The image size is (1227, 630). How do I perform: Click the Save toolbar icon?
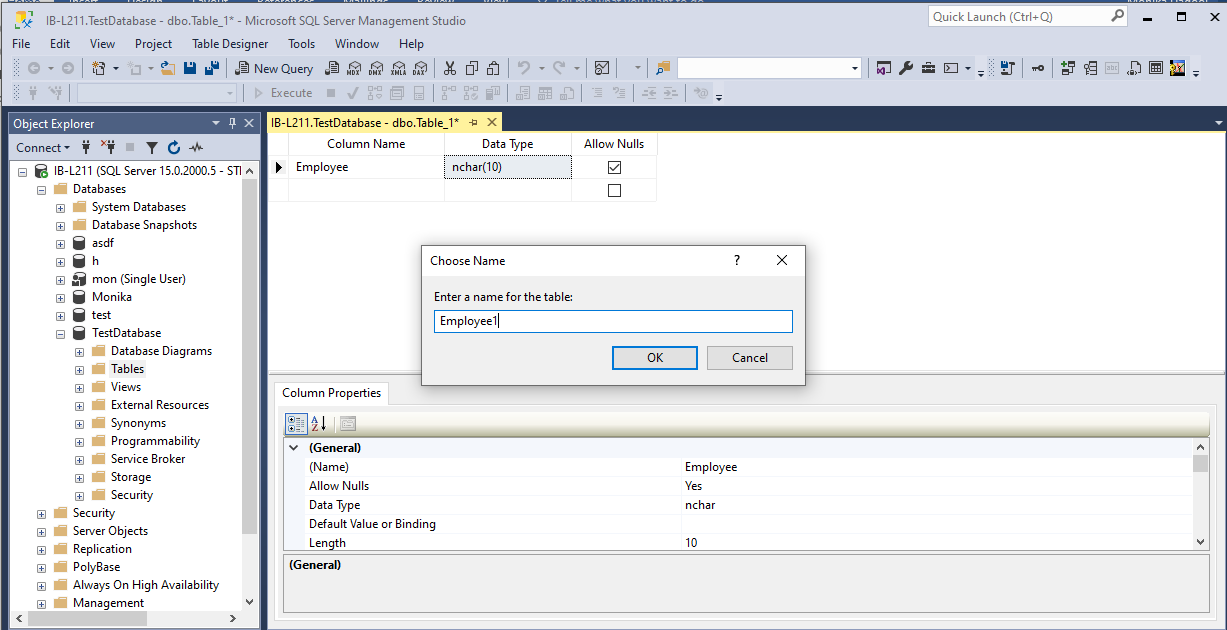(190, 68)
